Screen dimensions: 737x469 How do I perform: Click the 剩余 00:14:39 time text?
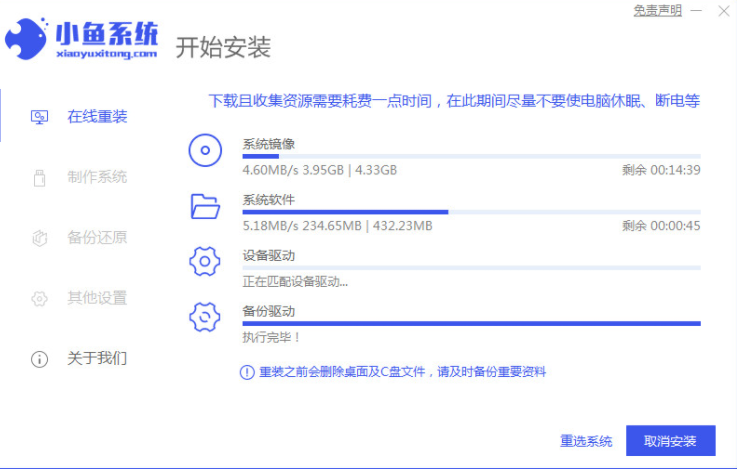[x=661, y=170]
